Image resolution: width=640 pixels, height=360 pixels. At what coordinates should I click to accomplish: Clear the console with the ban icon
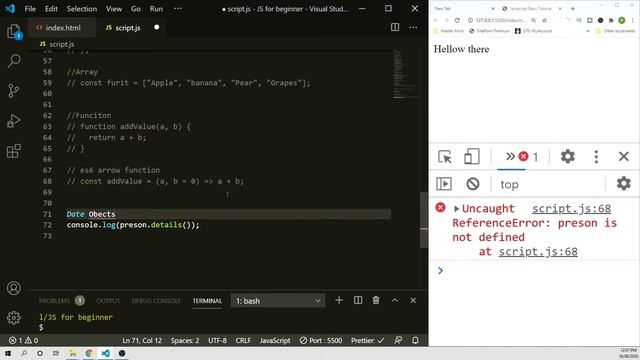coord(473,184)
